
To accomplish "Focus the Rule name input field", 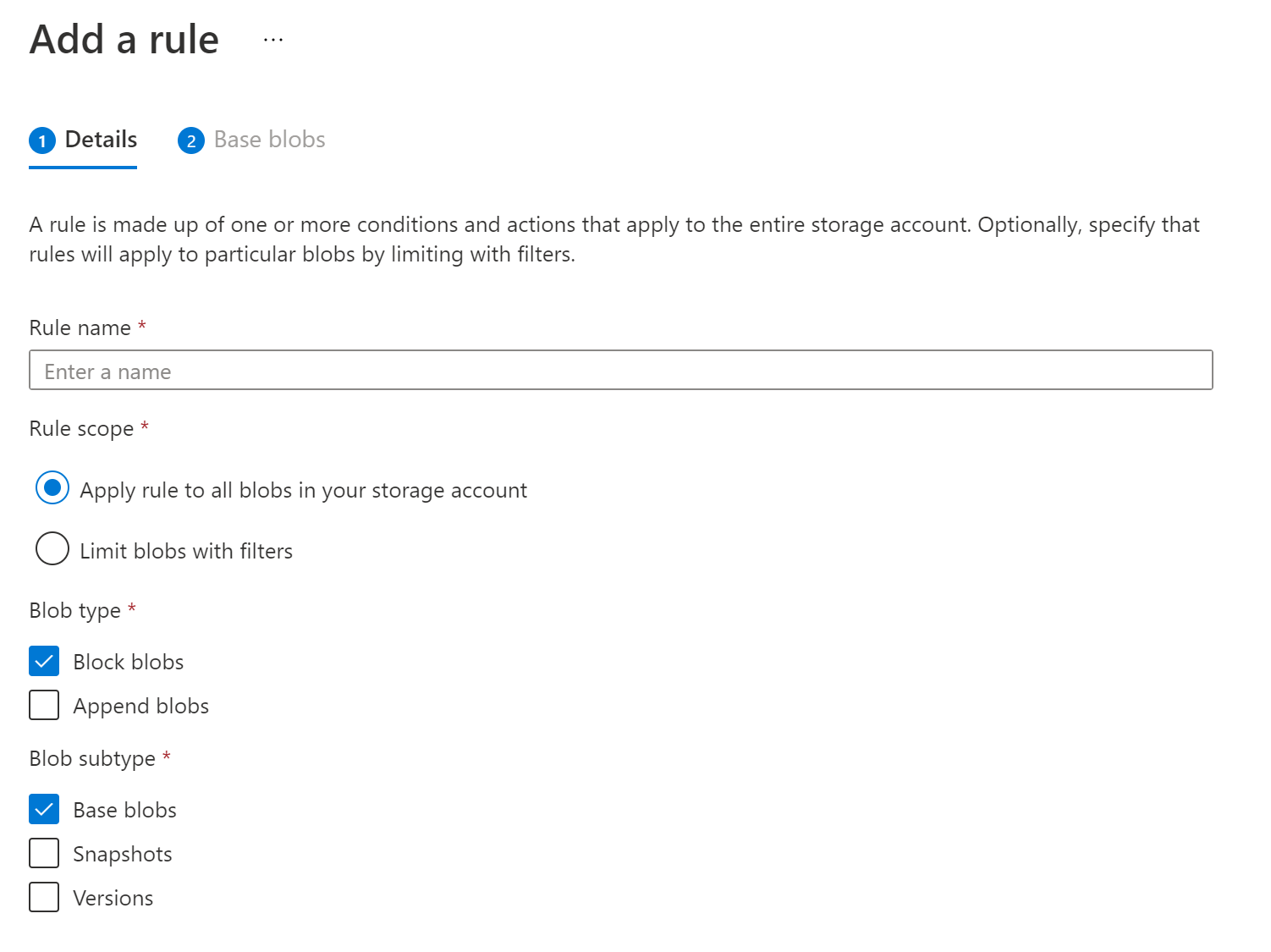I will 620,371.
